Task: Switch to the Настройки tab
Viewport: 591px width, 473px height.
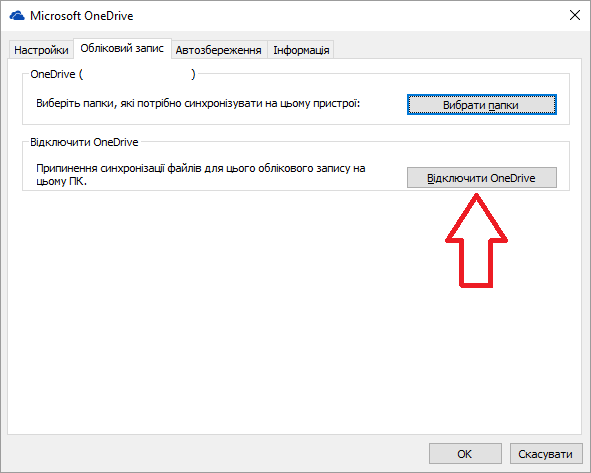Action: [41, 50]
